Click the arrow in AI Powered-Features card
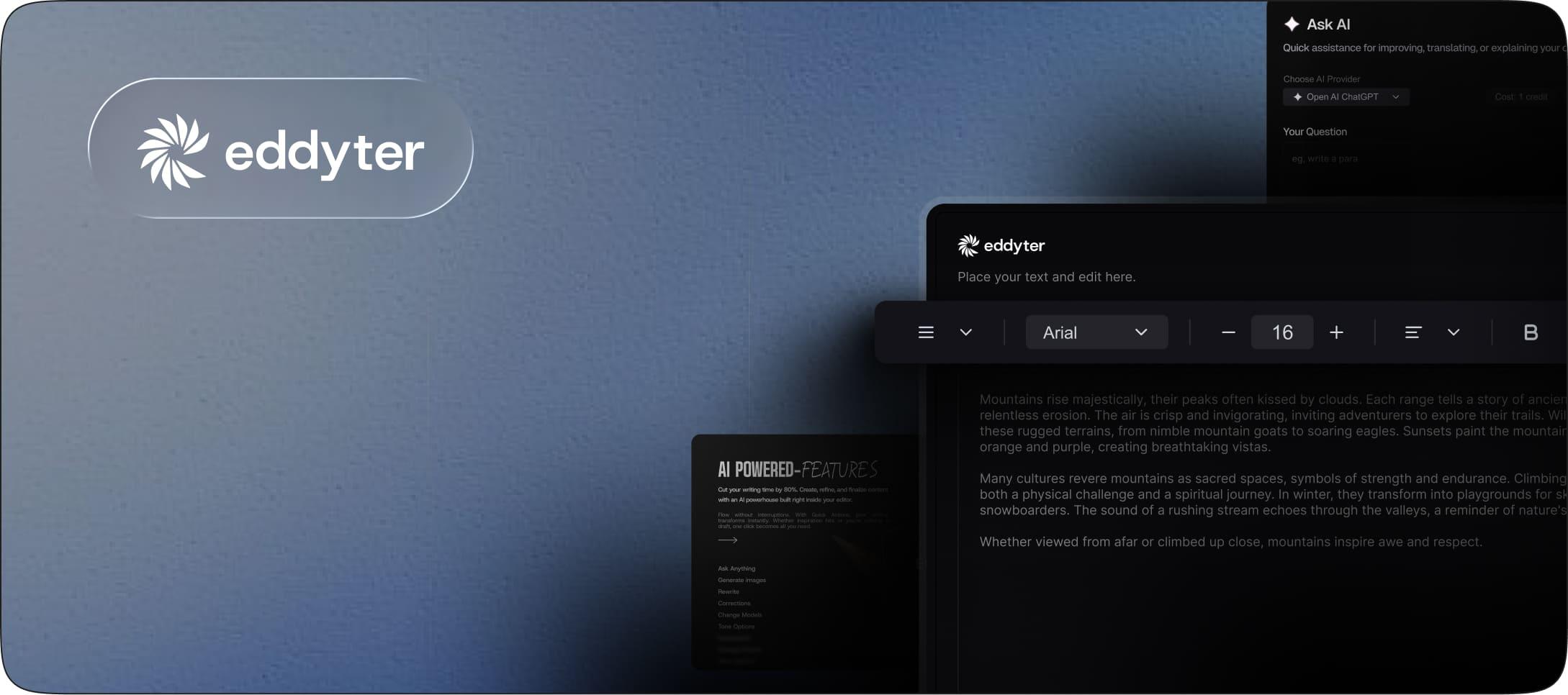1568x695 pixels. click(x=728, y=540)
